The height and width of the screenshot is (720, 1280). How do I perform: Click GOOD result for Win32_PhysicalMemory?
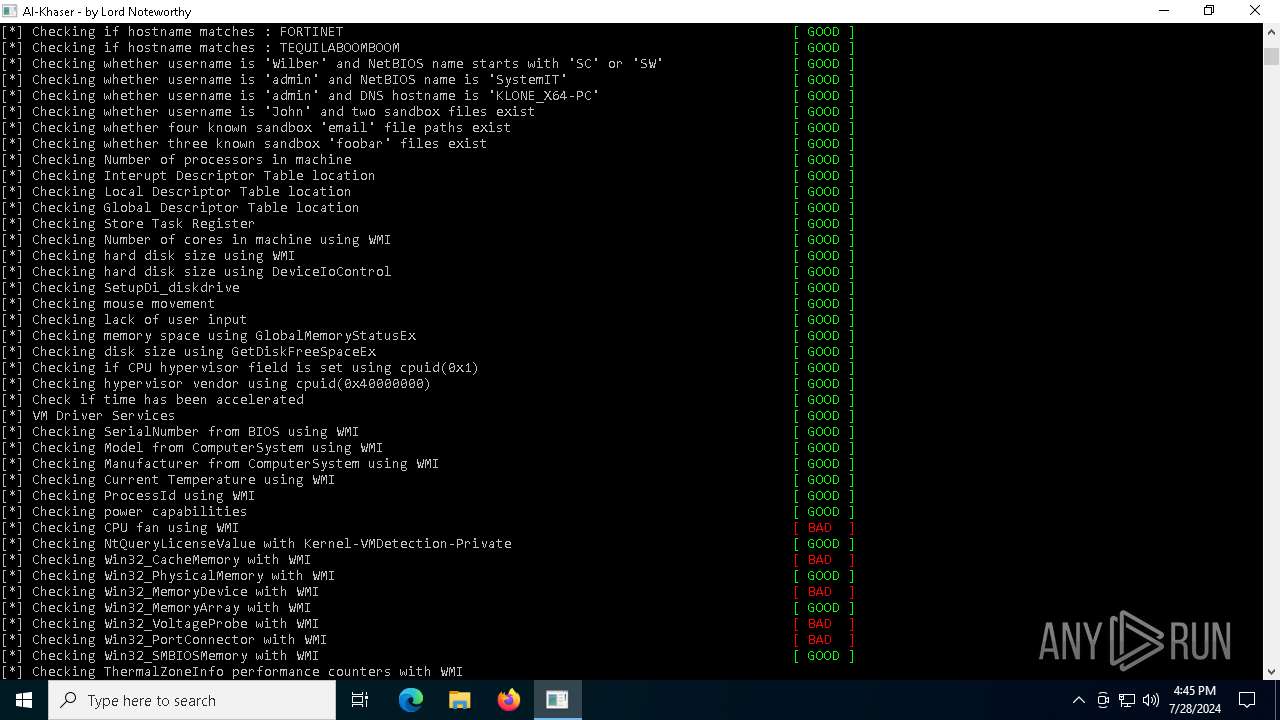tap(824, 576)
